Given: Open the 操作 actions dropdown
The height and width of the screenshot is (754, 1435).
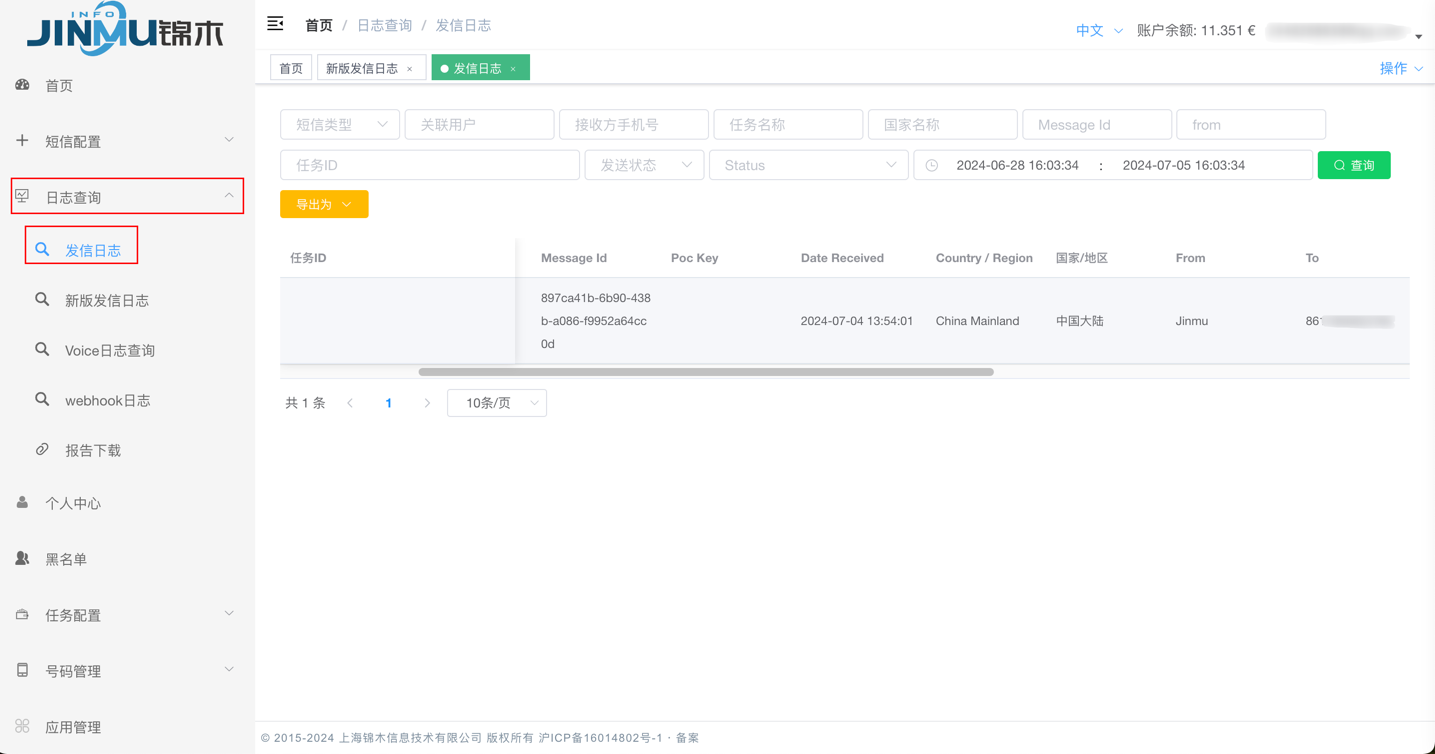Looking at the screenshot, I should pyautogui.click(x=1401, y=68).
